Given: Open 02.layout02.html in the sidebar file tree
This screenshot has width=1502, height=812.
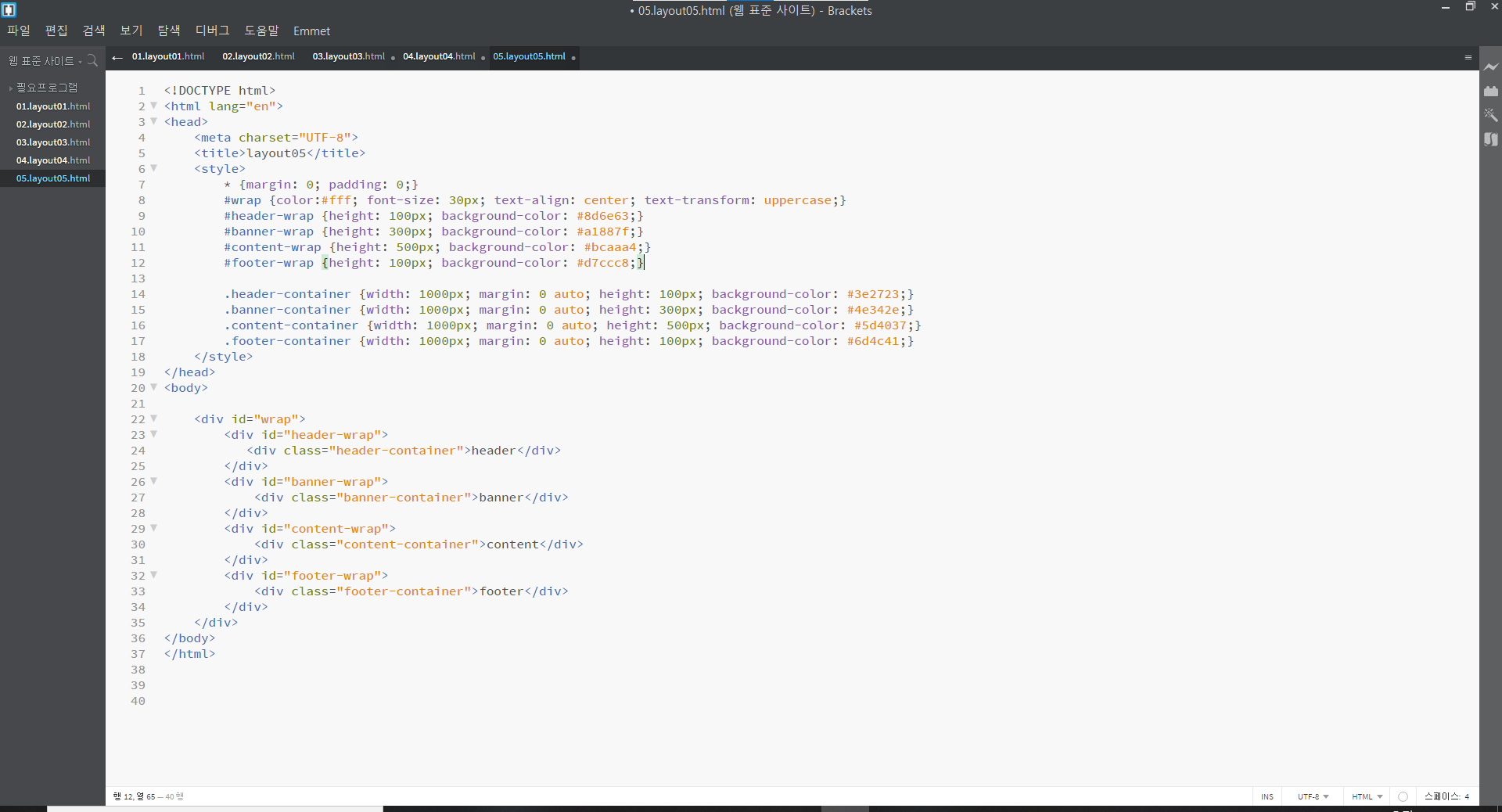Looking at the screenshot, I should click(53, 124).
